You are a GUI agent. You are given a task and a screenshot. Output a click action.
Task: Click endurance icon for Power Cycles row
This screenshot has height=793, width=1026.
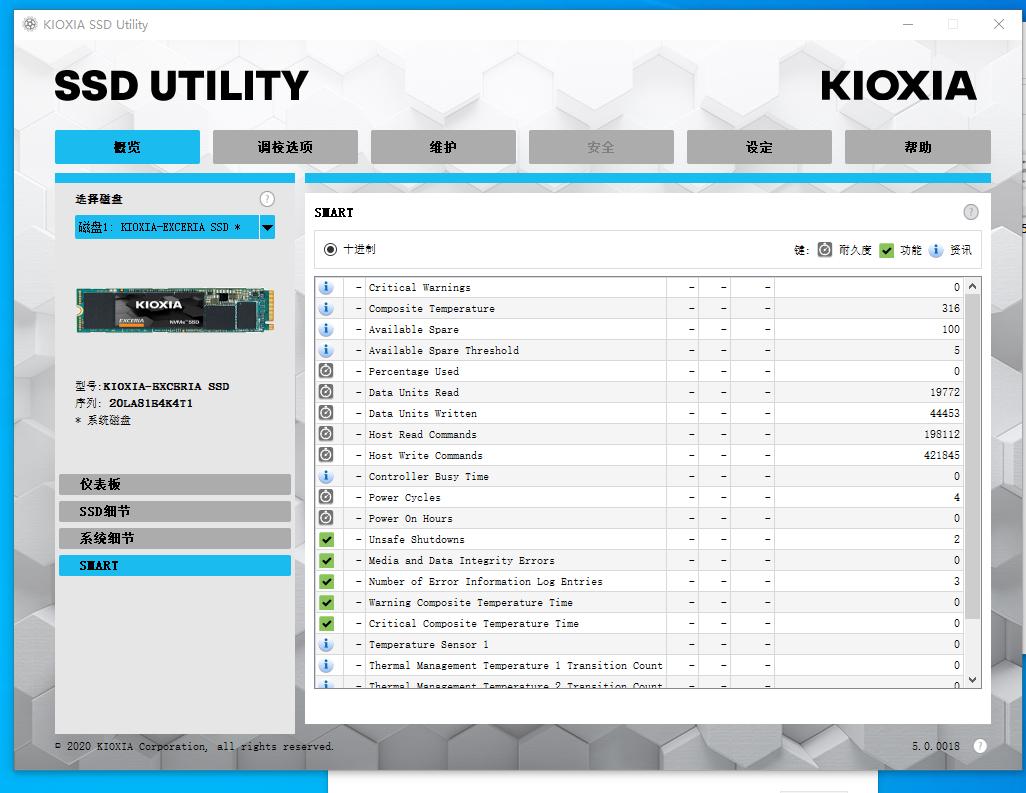coord(326,497)
